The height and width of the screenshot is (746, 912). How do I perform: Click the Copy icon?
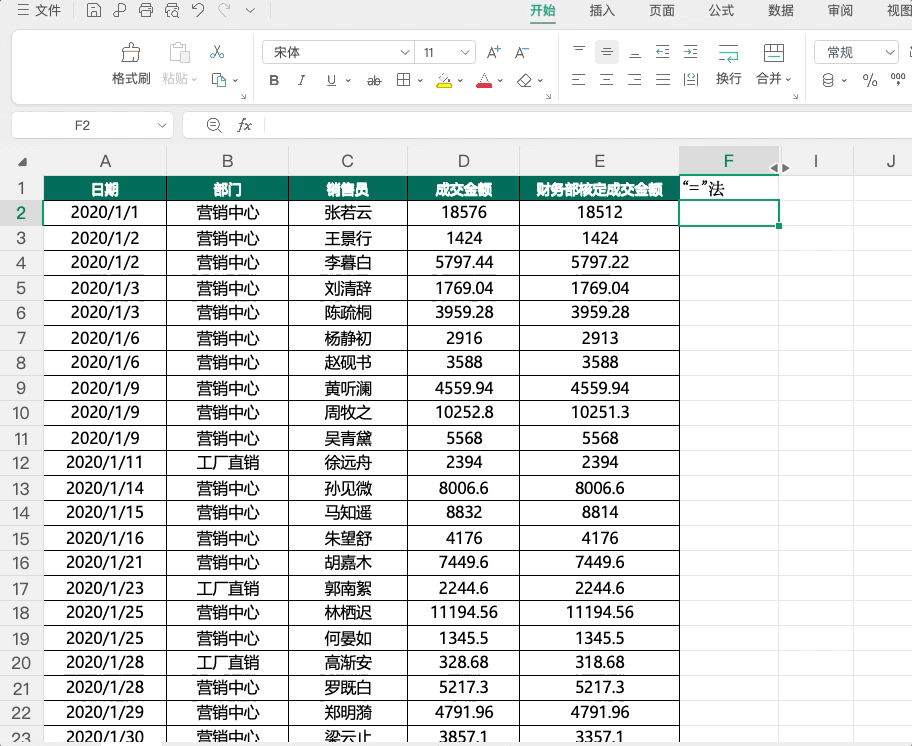[219, 80]
